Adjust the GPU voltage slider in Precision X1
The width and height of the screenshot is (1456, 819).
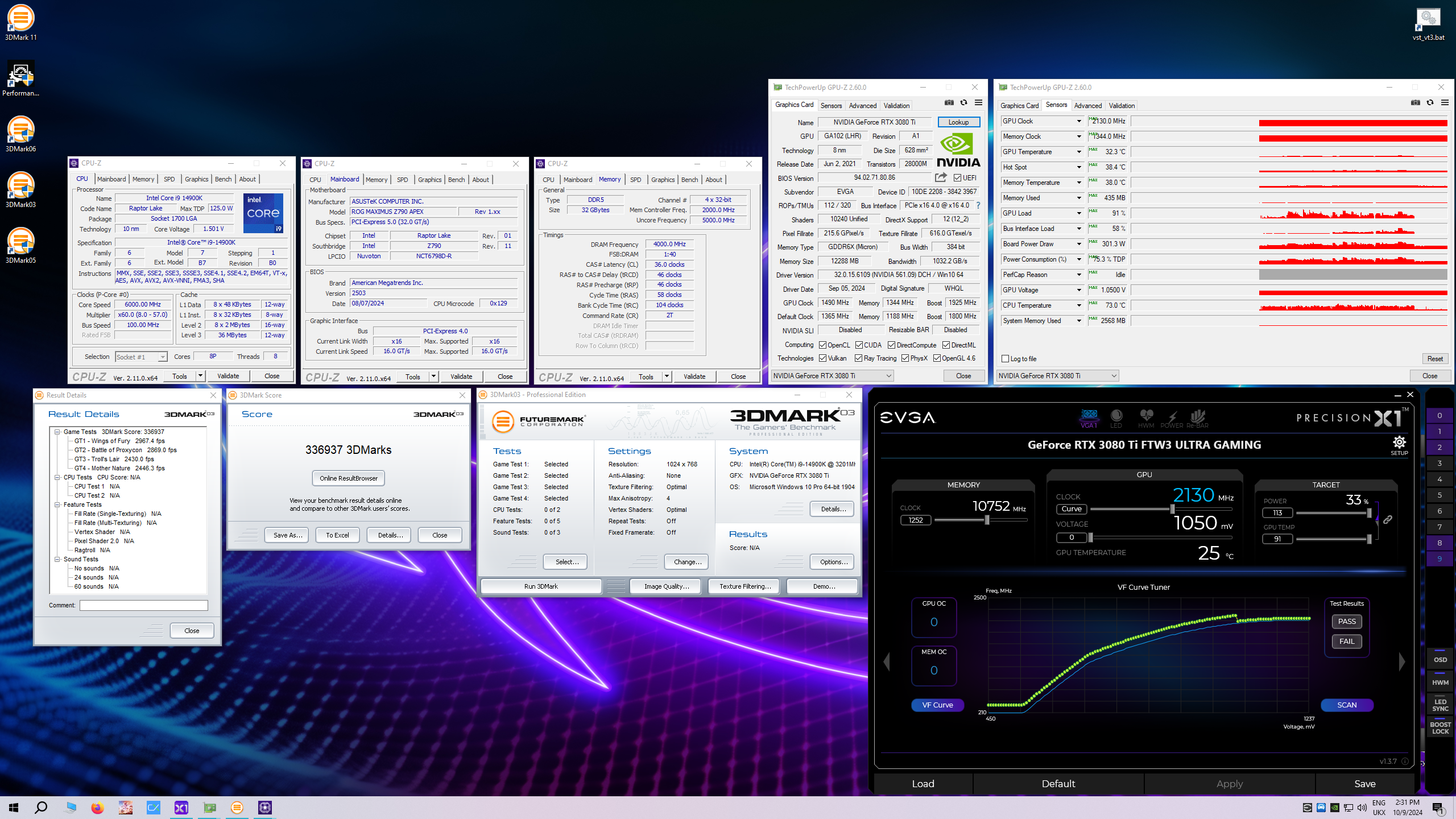click(x=1090, y=537)
